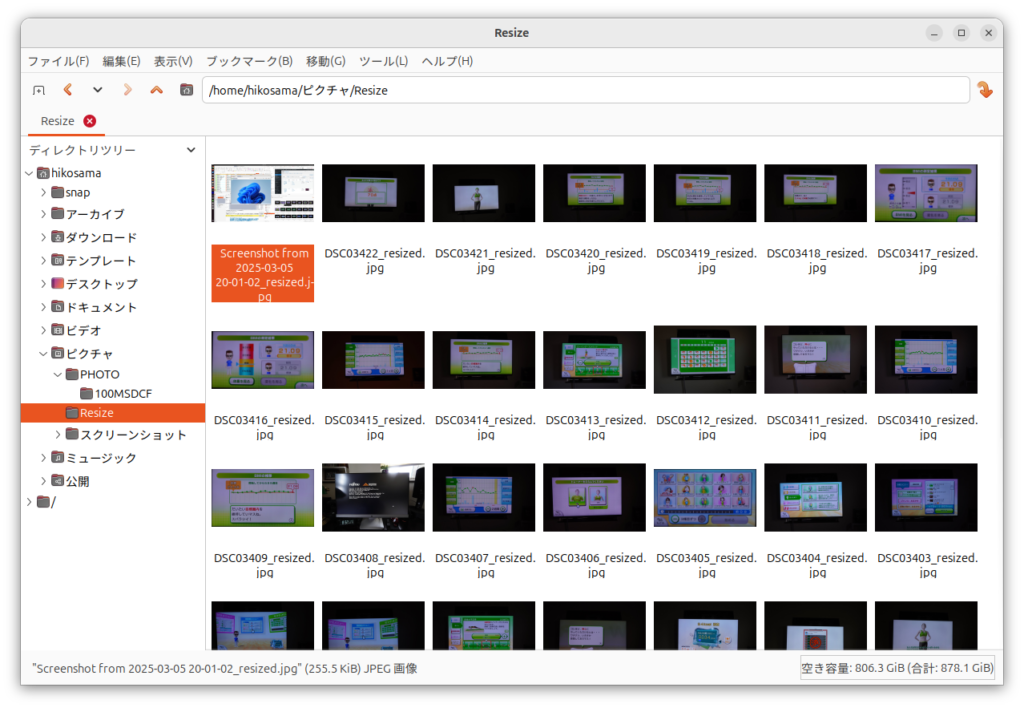
Task: Select the Screenshot from 2025-03-05 thumbnail
Action: click(263, 193)
